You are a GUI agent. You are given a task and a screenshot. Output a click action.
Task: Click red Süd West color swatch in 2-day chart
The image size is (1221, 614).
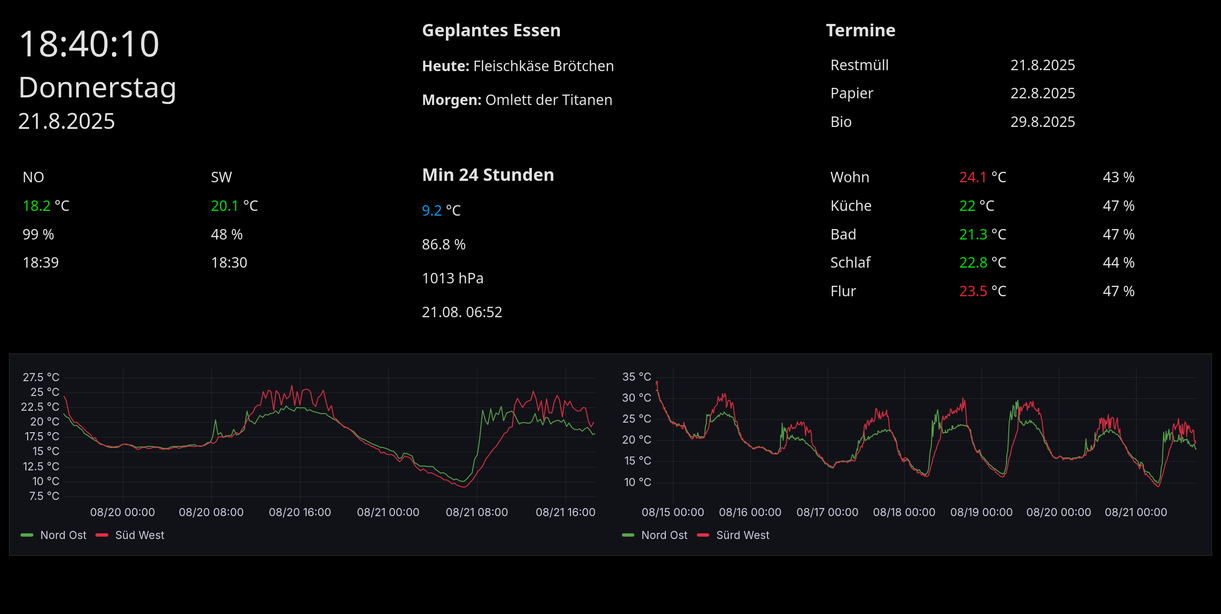(102, 535)
